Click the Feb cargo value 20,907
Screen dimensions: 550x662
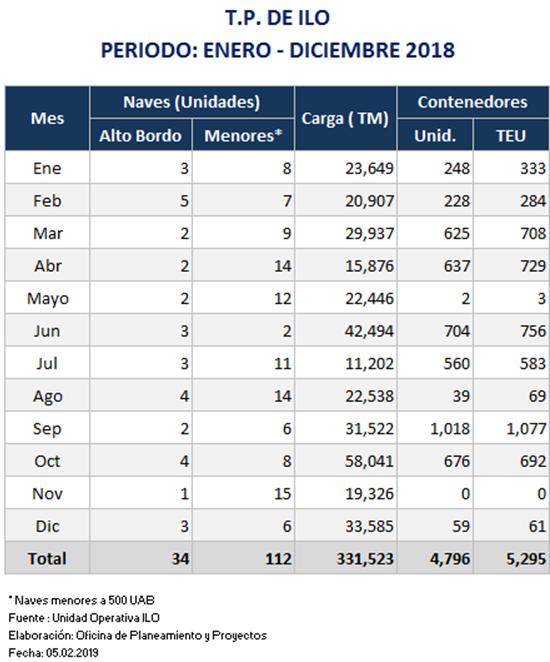tap(369, 201)
